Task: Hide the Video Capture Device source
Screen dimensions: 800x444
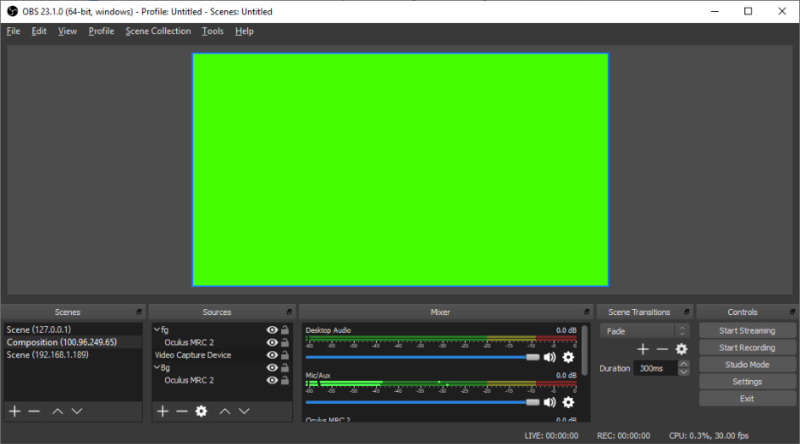Action: [272, 355]
